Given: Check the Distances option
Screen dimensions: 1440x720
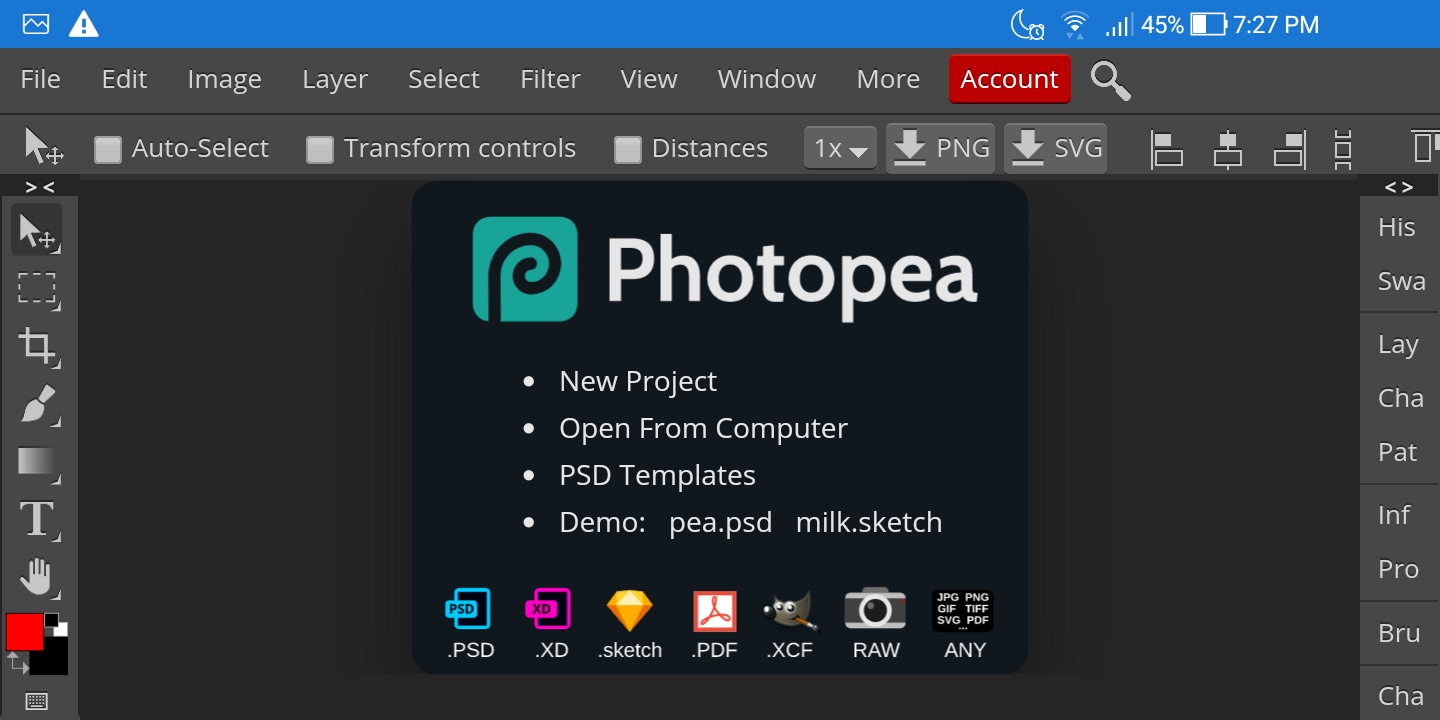Looking at the screenshot, I should (x=627, y=150).
